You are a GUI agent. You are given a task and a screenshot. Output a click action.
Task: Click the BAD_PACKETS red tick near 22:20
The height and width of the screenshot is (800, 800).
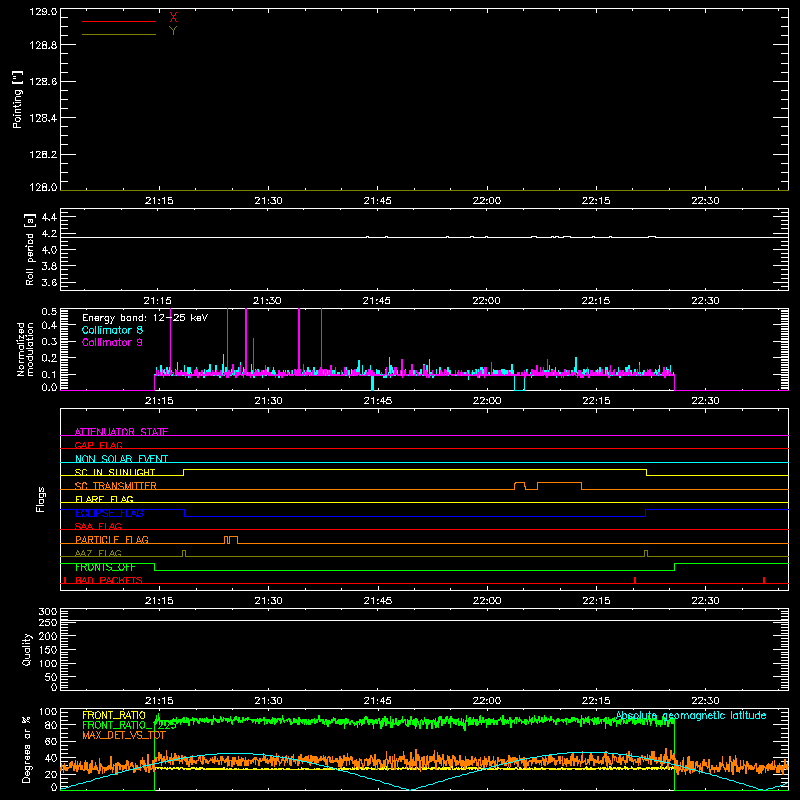635,580
